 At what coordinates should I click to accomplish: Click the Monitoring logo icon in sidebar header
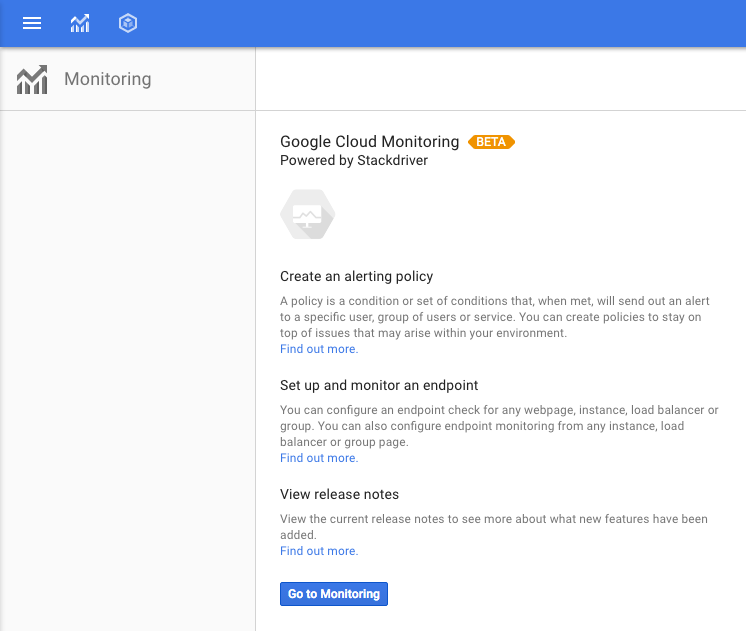32,79
